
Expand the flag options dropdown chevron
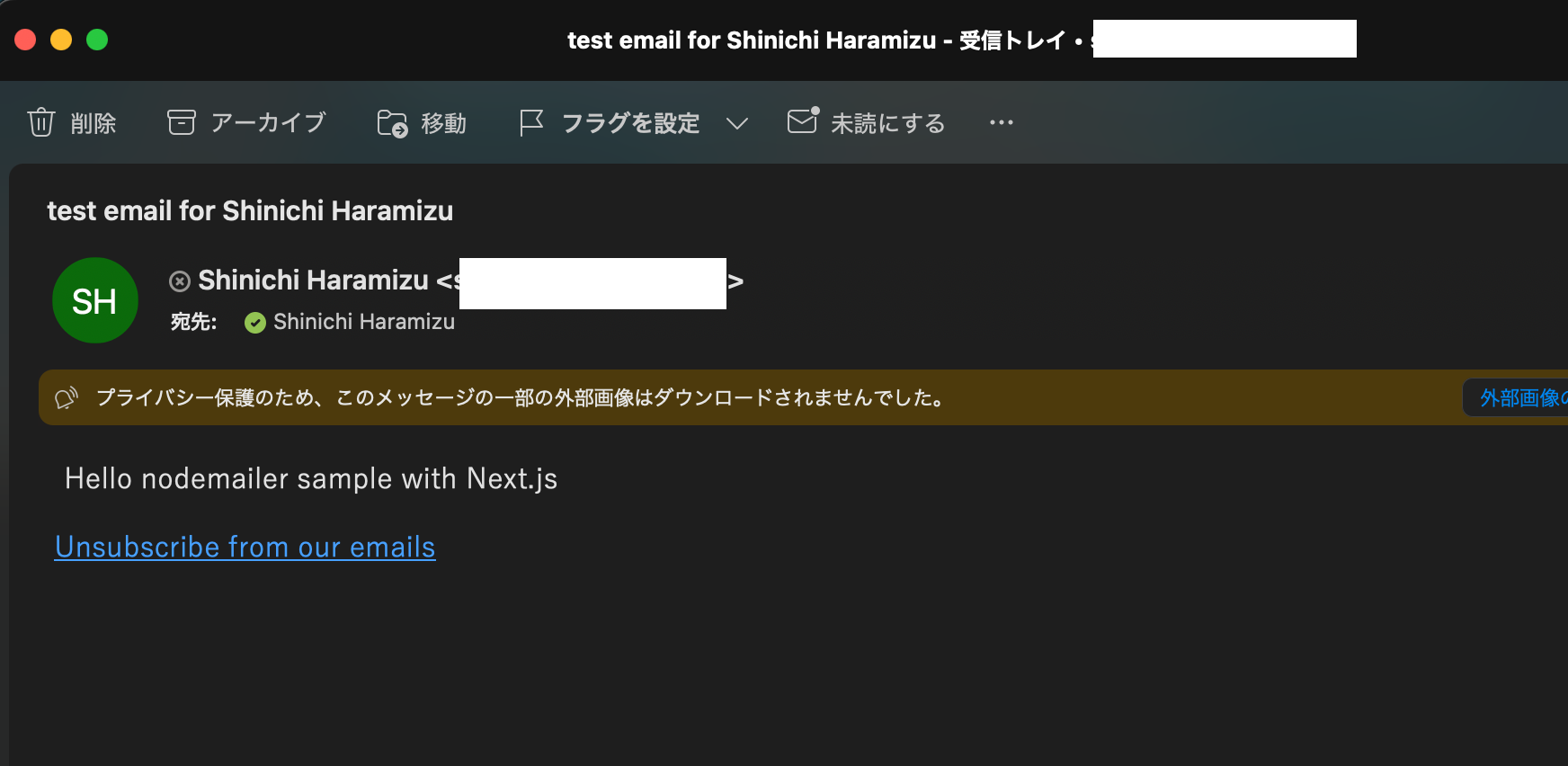click(x=737, y=124)
